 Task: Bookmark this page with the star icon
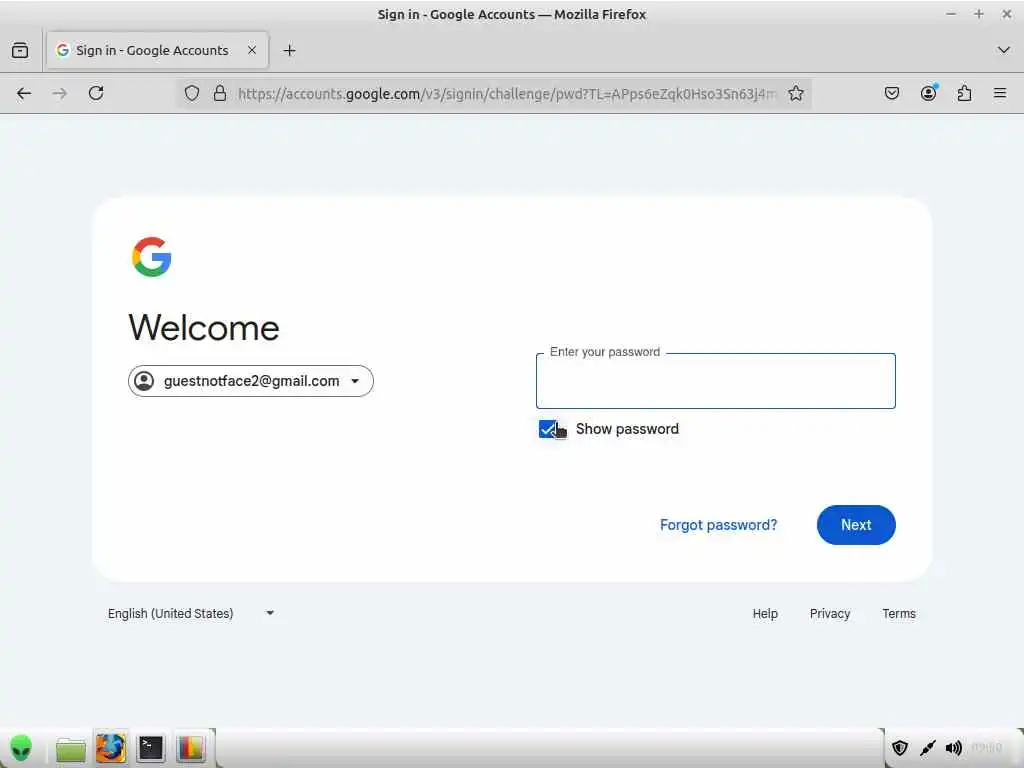pyautogui.click(x=795, y=93)
